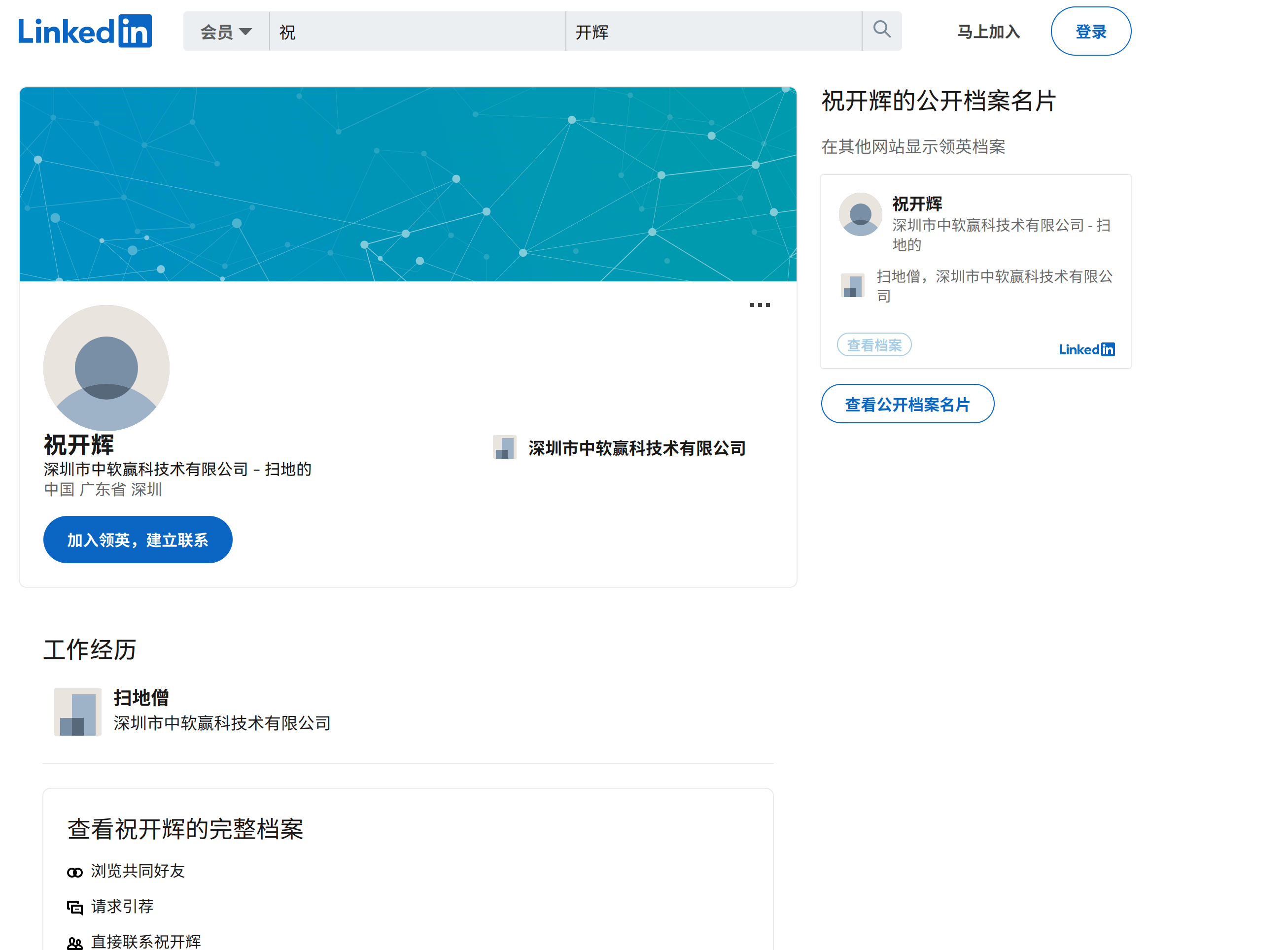Click the 登录 button
Image resolution: width=1288 pixels, height=950 pixels.
[x=1090, y=32]
